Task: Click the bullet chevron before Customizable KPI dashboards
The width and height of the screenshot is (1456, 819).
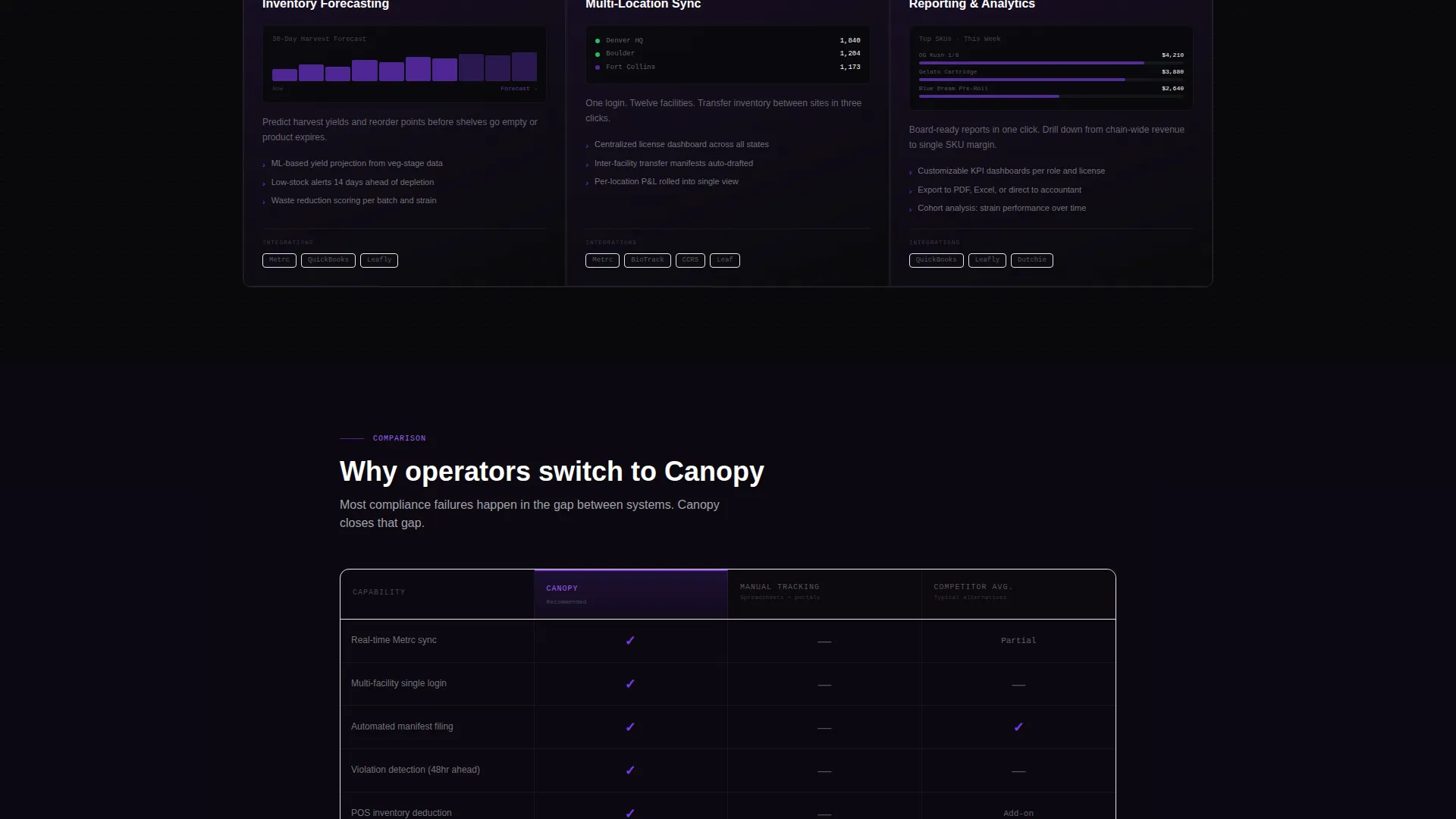Action: coord(911,172)
